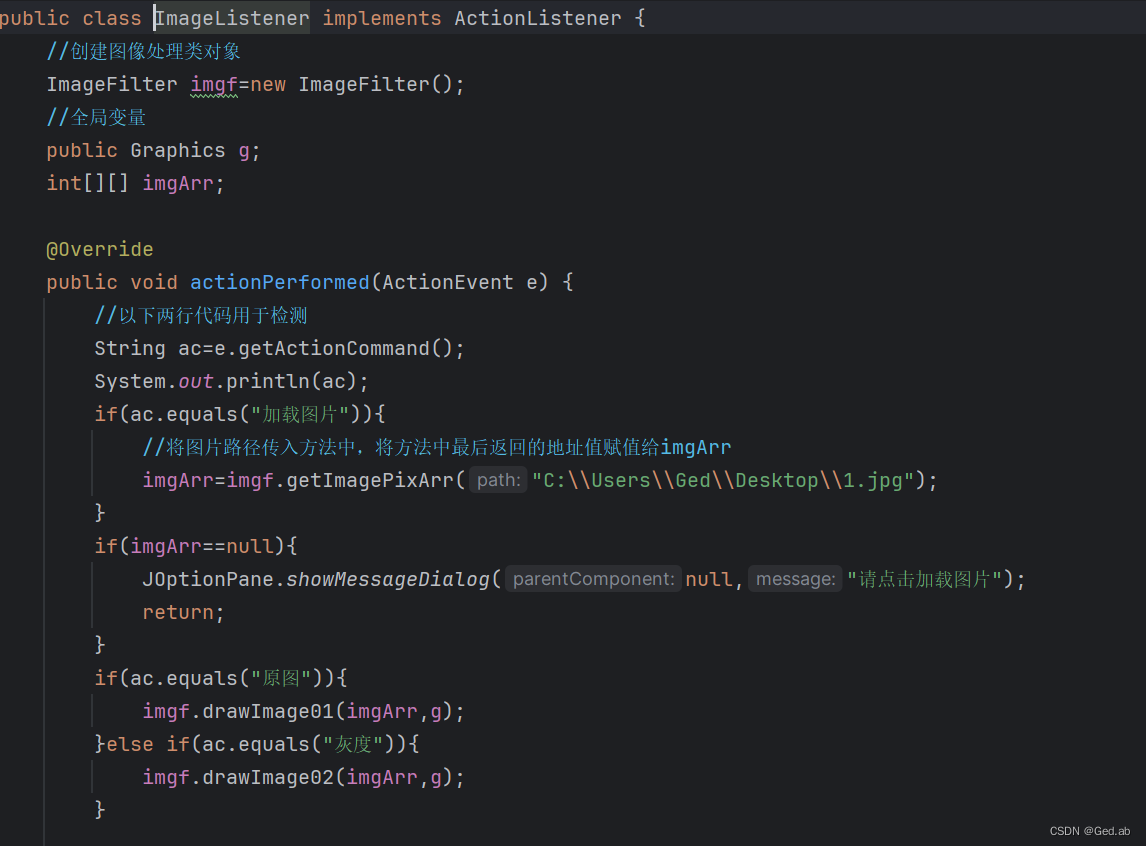Click the comment //创建图像处理类对象
This screenshot has height=846, width=1146.
(x=143, y=51)
